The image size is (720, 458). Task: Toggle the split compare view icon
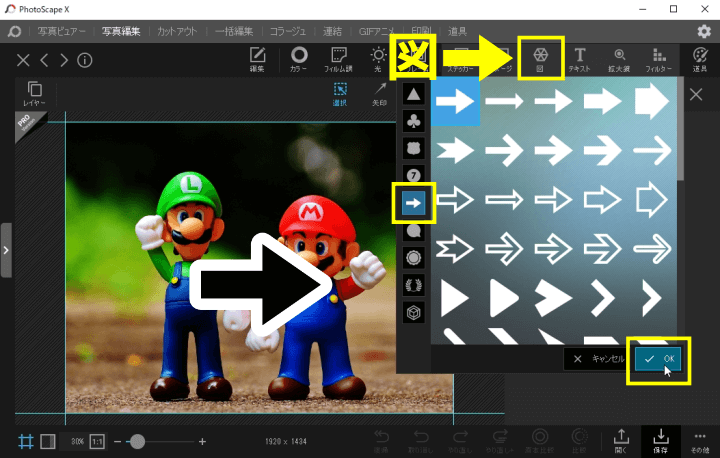(48, 441)
